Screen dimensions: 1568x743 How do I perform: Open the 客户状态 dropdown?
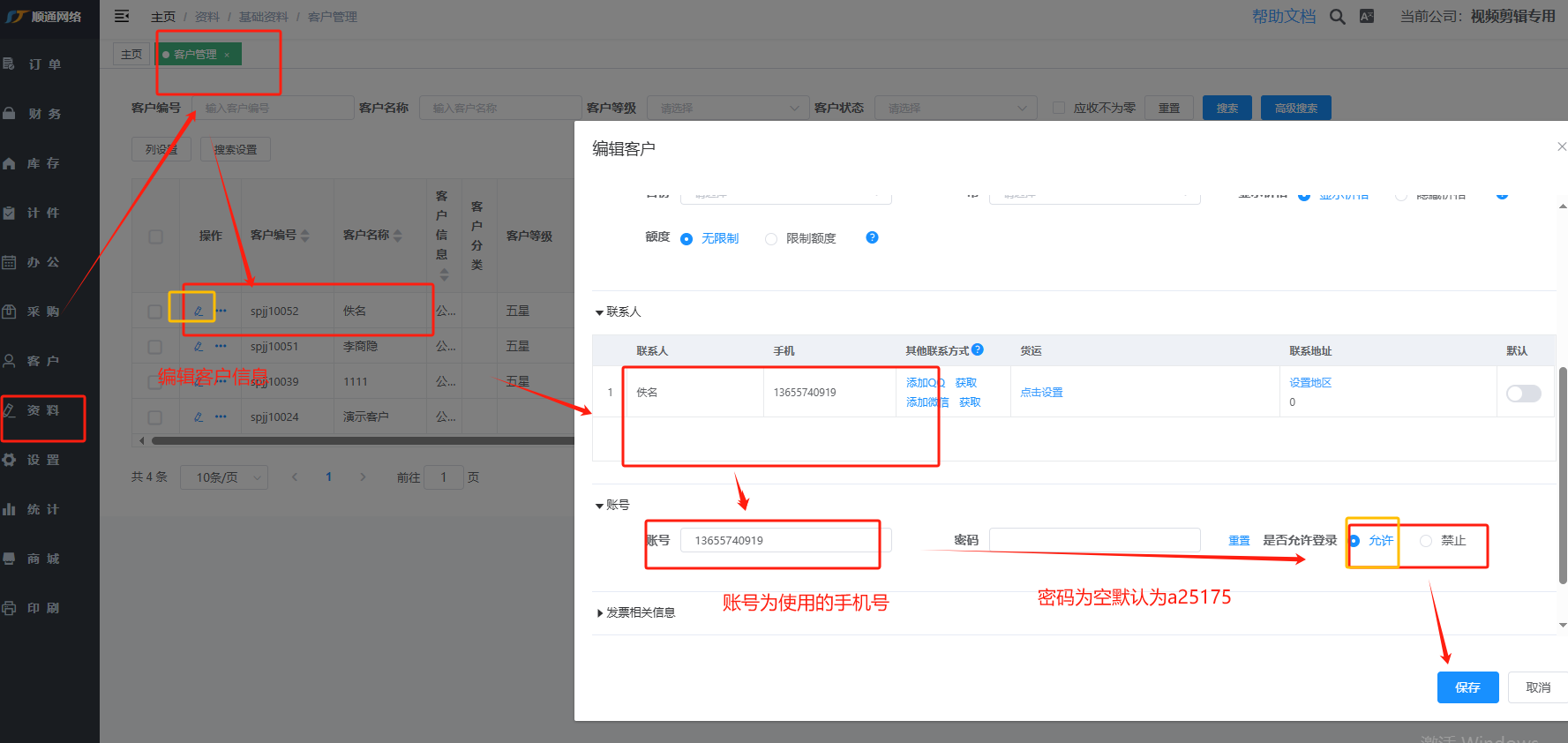click(956, 108)
